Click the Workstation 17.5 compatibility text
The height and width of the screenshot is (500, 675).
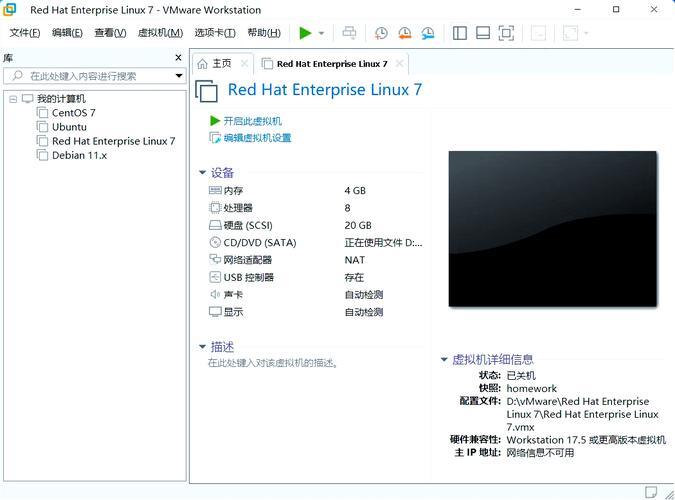(586, 440)
